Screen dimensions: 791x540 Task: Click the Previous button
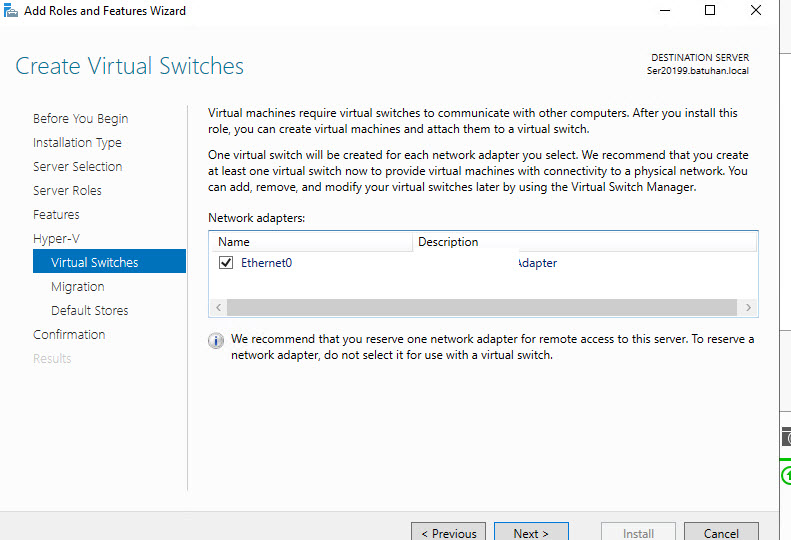point(448,532)
